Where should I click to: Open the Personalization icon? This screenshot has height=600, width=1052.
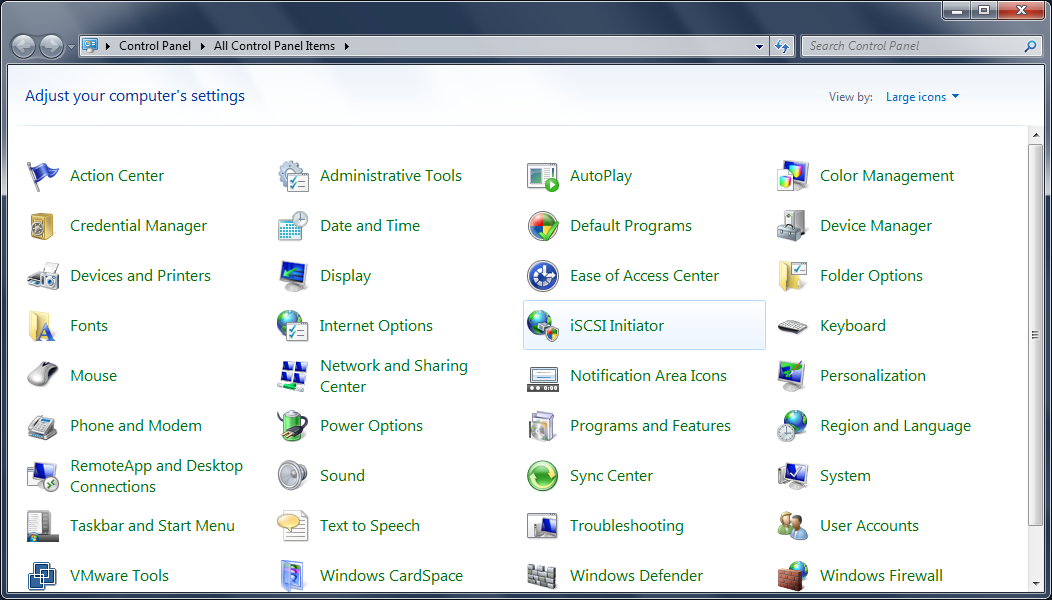point(793,376)
